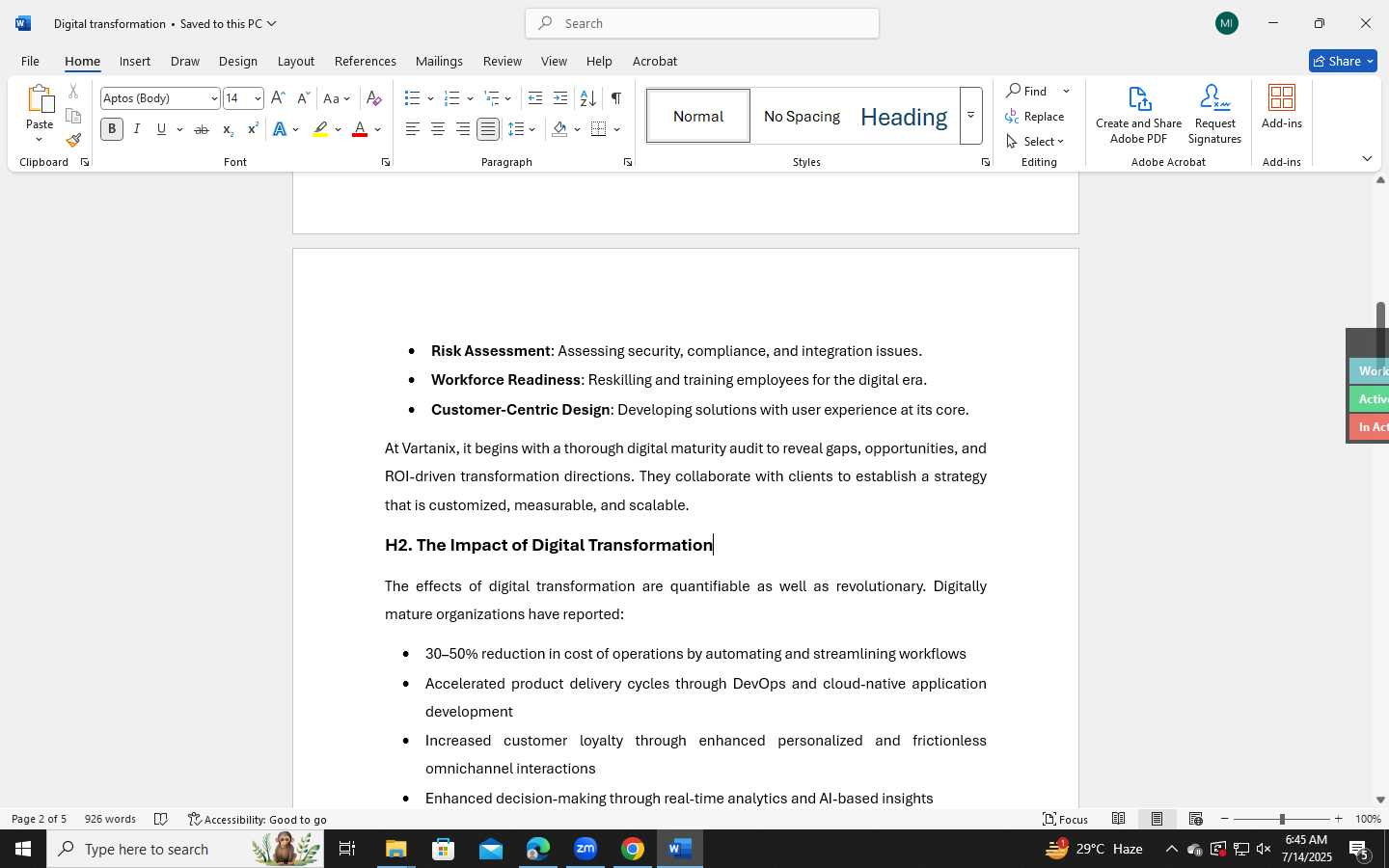Increase font size with the grow-font icon
Image resolution: width=1389 pixels, height=868 pixels.
pos(278,98)
